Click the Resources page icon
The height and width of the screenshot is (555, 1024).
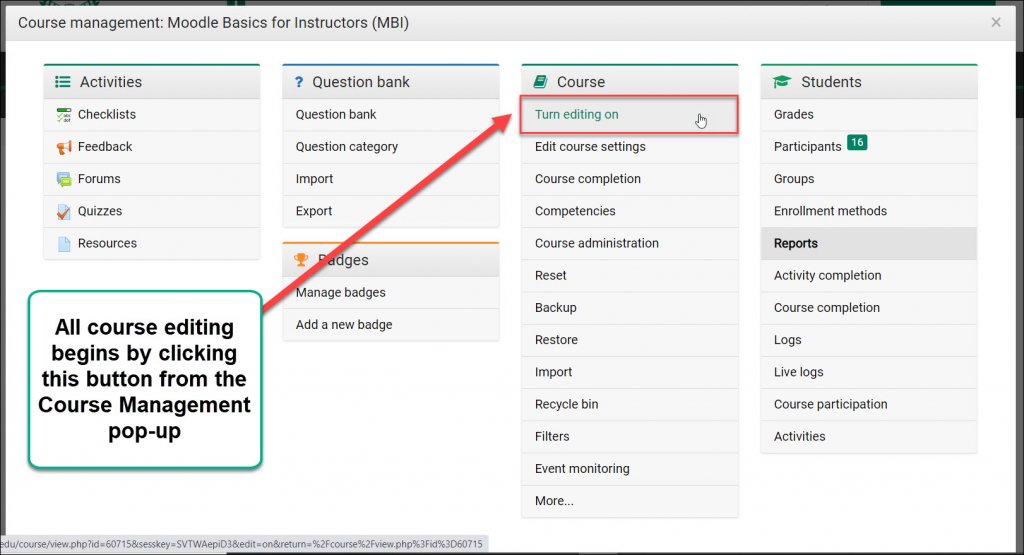point(64,244)
